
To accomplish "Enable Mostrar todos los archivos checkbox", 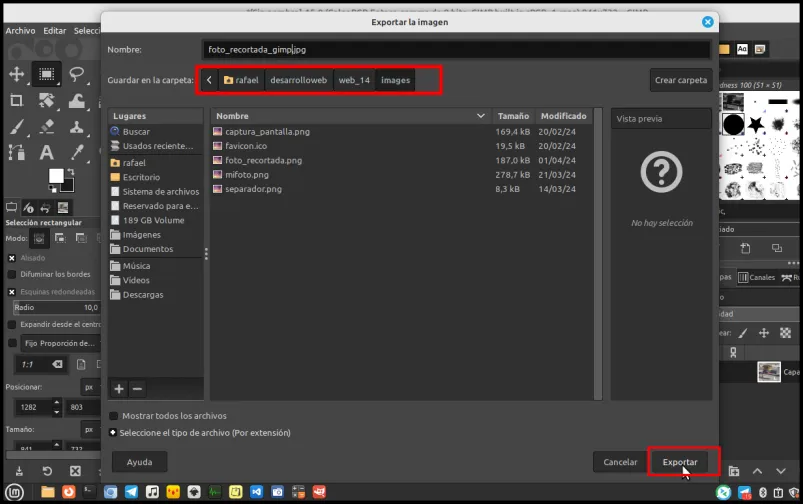I will click(x=114, y=416).
